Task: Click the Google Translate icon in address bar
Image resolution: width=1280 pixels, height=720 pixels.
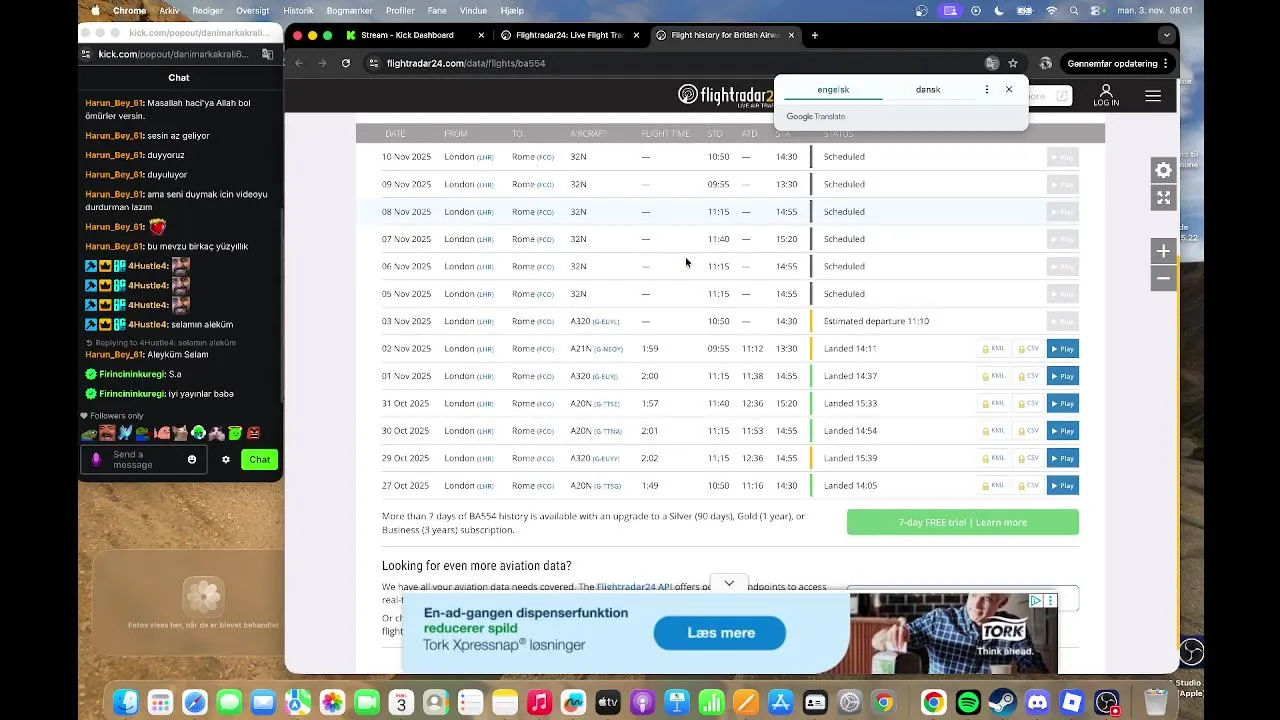Action: (991, 63)
